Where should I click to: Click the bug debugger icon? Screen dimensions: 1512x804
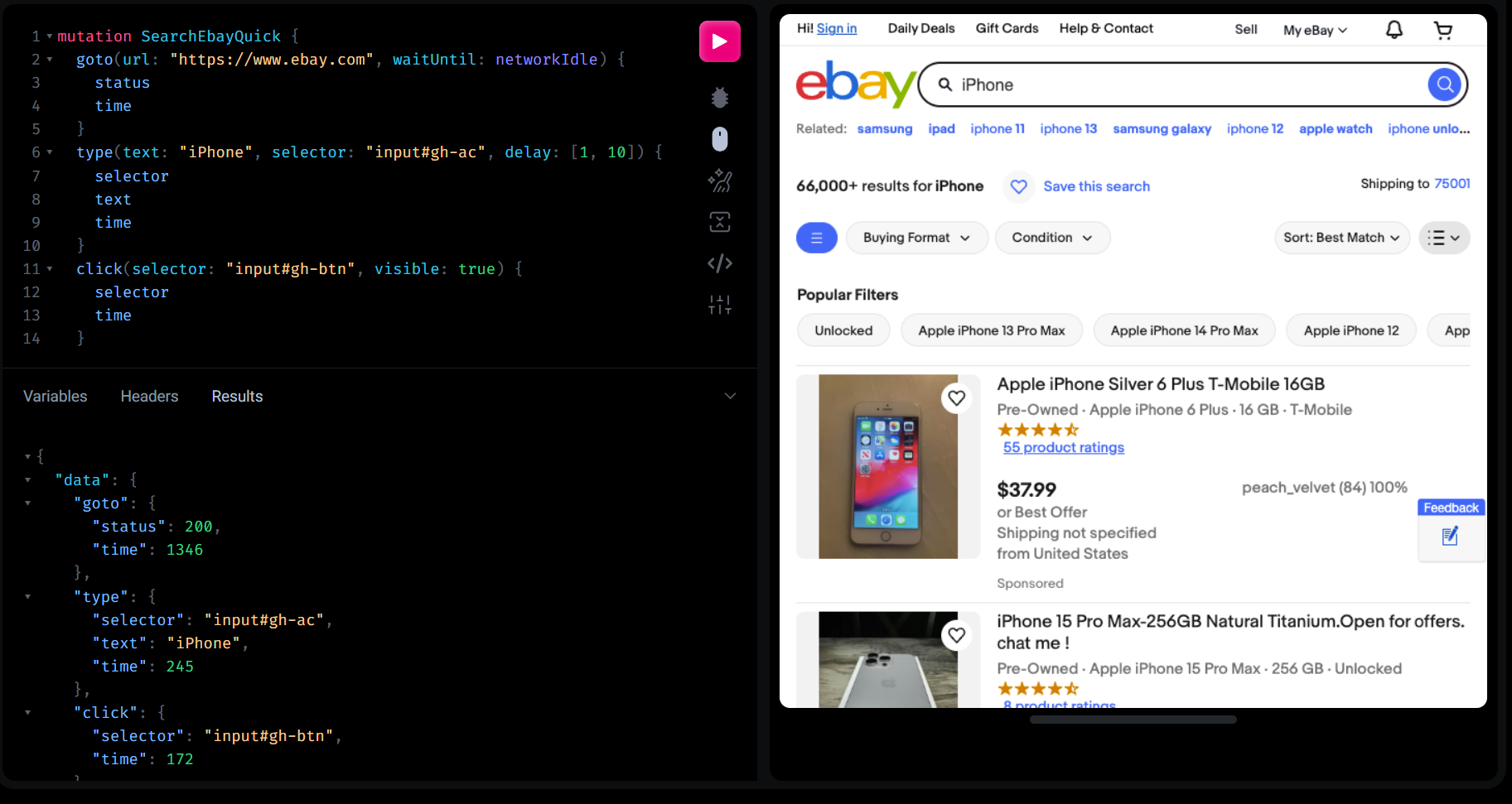[x=719, y=98]
